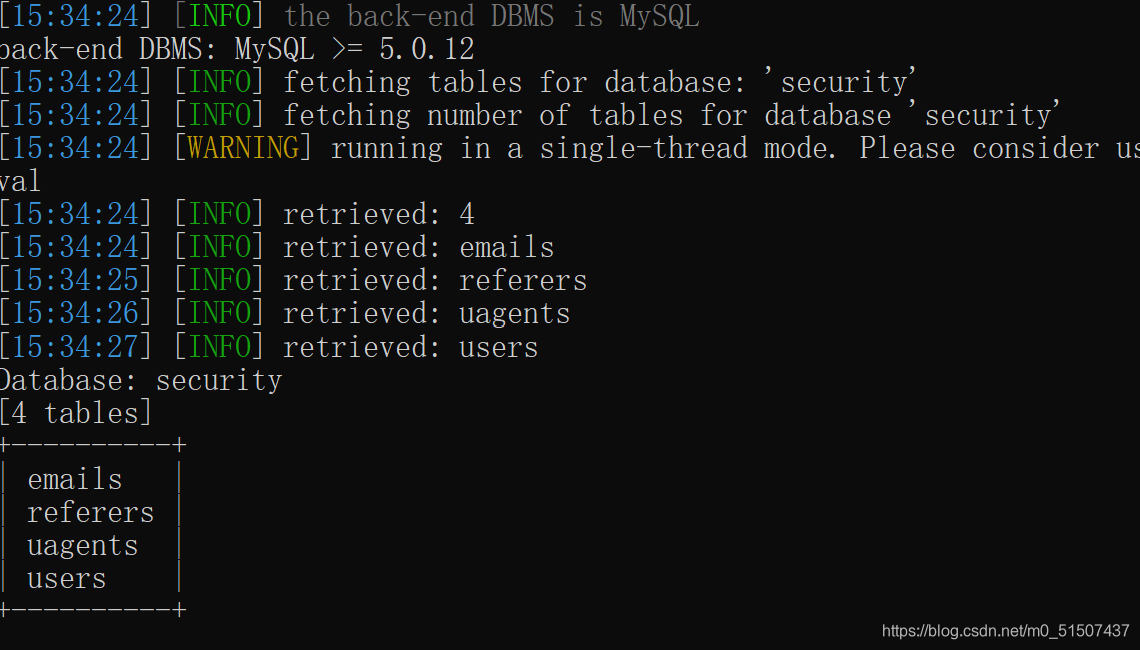Click 'users' in the results table
The image size is (1140, 650).
click(x=67, y=579)
